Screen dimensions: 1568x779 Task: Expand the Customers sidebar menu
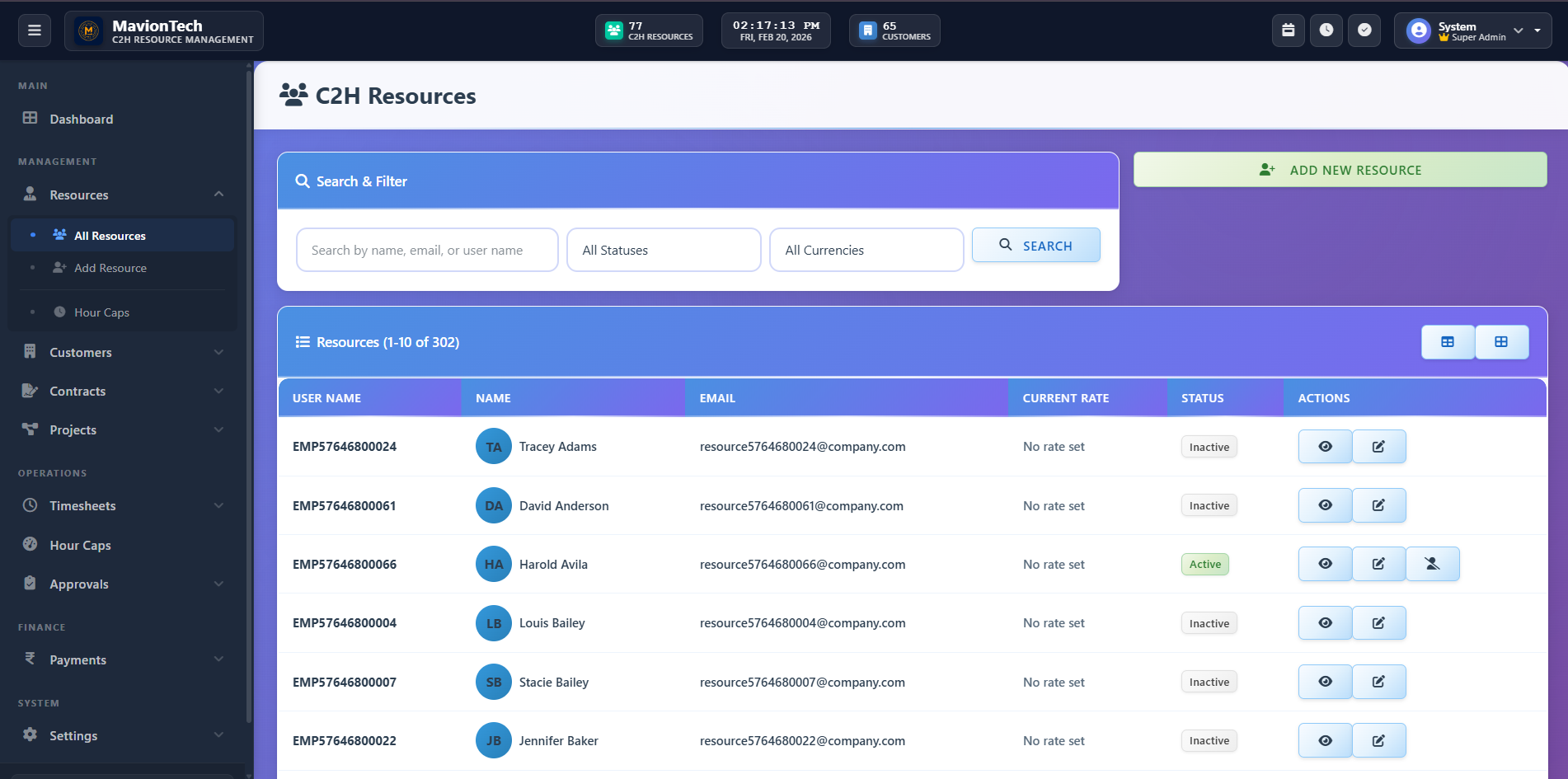coord(124,352)
